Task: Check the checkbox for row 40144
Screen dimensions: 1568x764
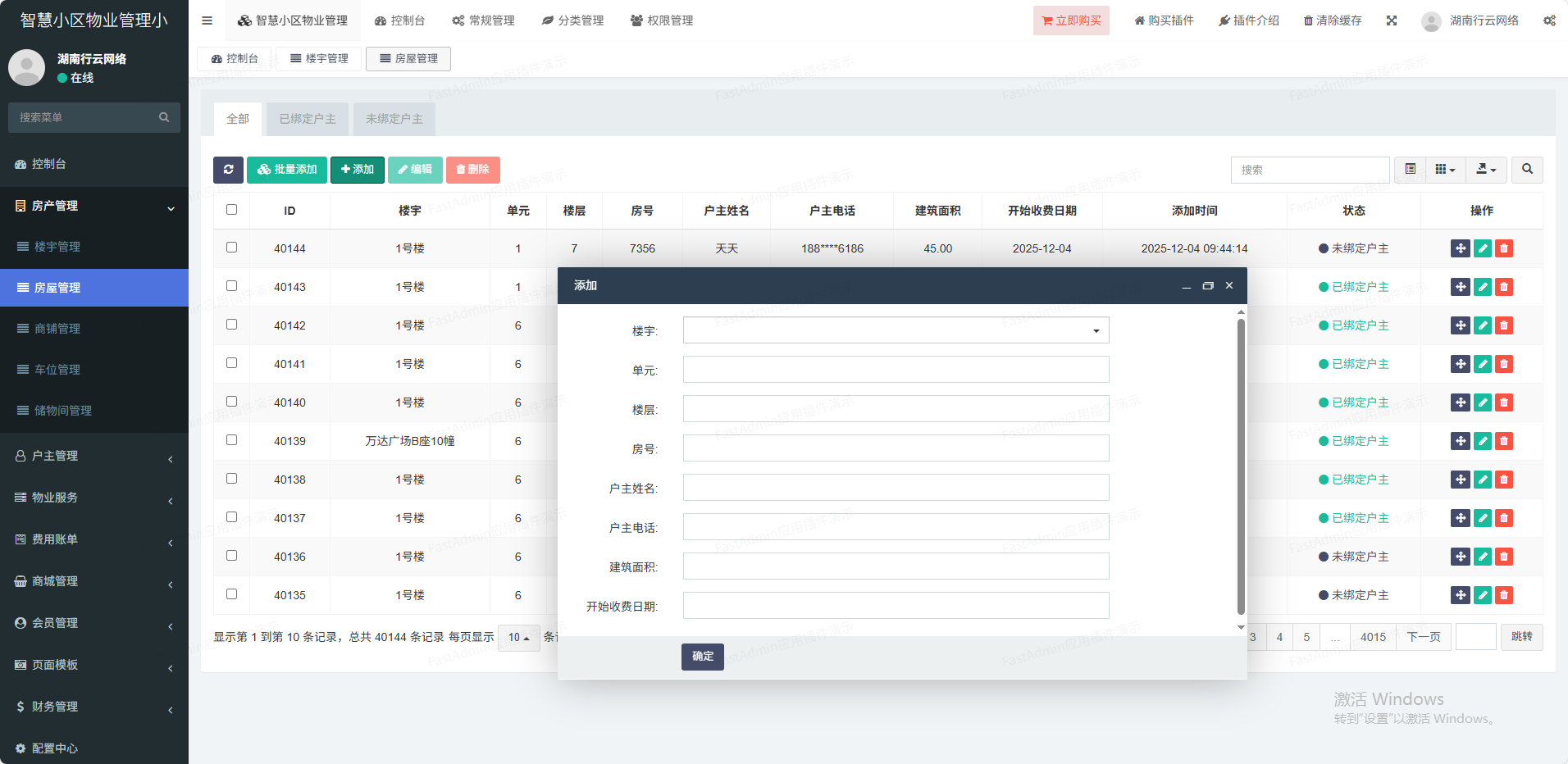Action: [x=232, y=248]
